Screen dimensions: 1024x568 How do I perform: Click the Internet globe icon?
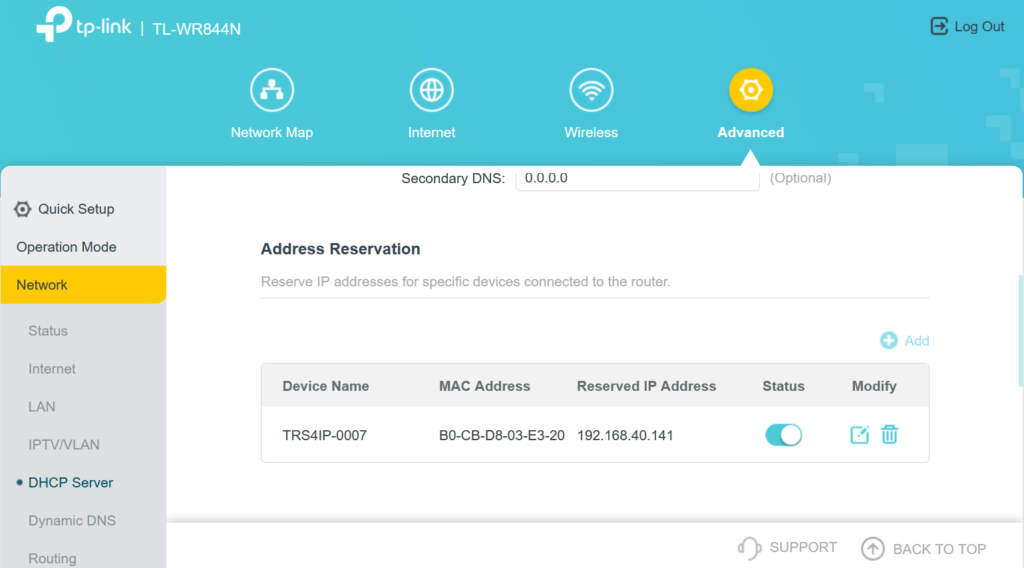click(x=431, y=91)
